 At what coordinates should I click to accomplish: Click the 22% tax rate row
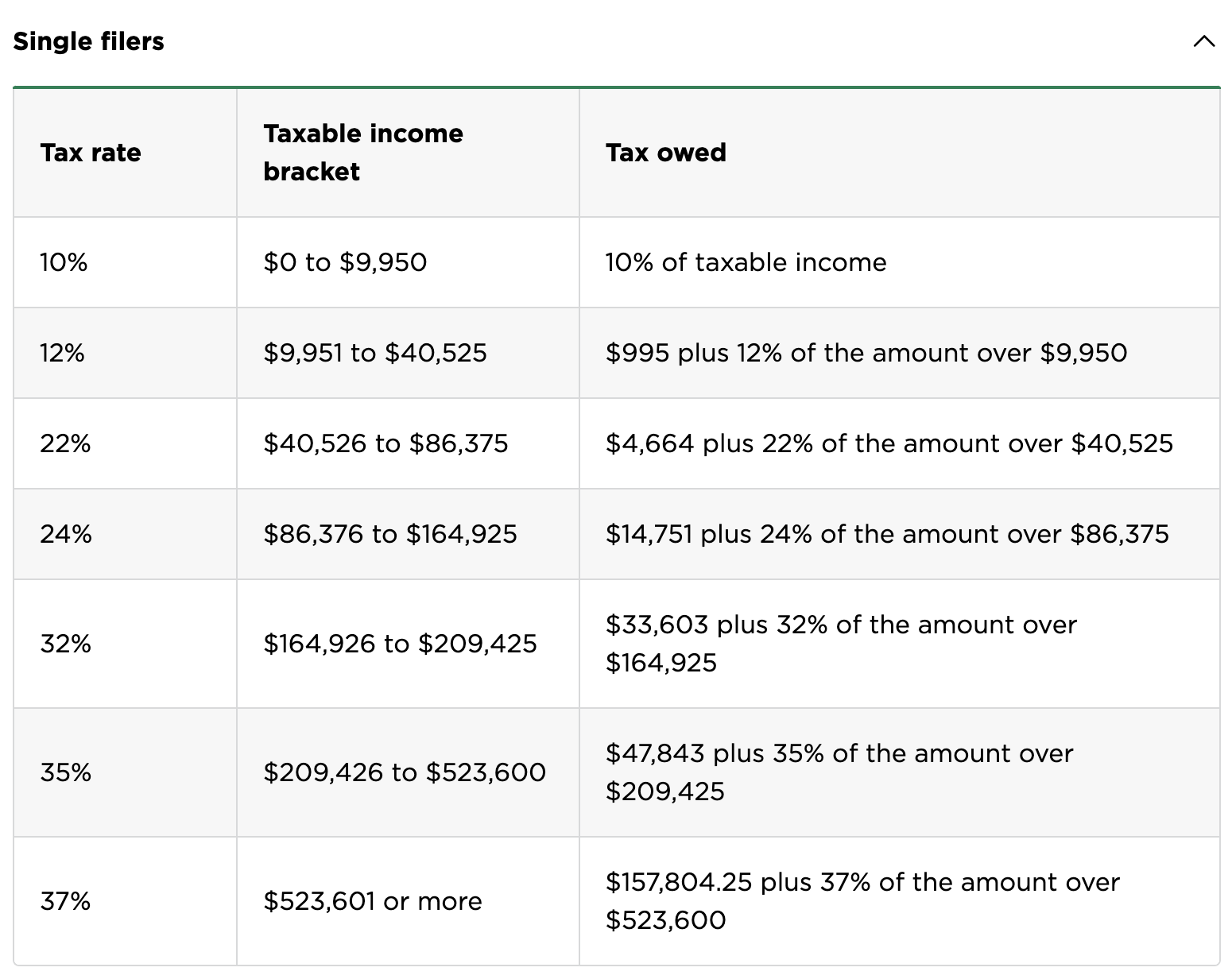[62, 443]
